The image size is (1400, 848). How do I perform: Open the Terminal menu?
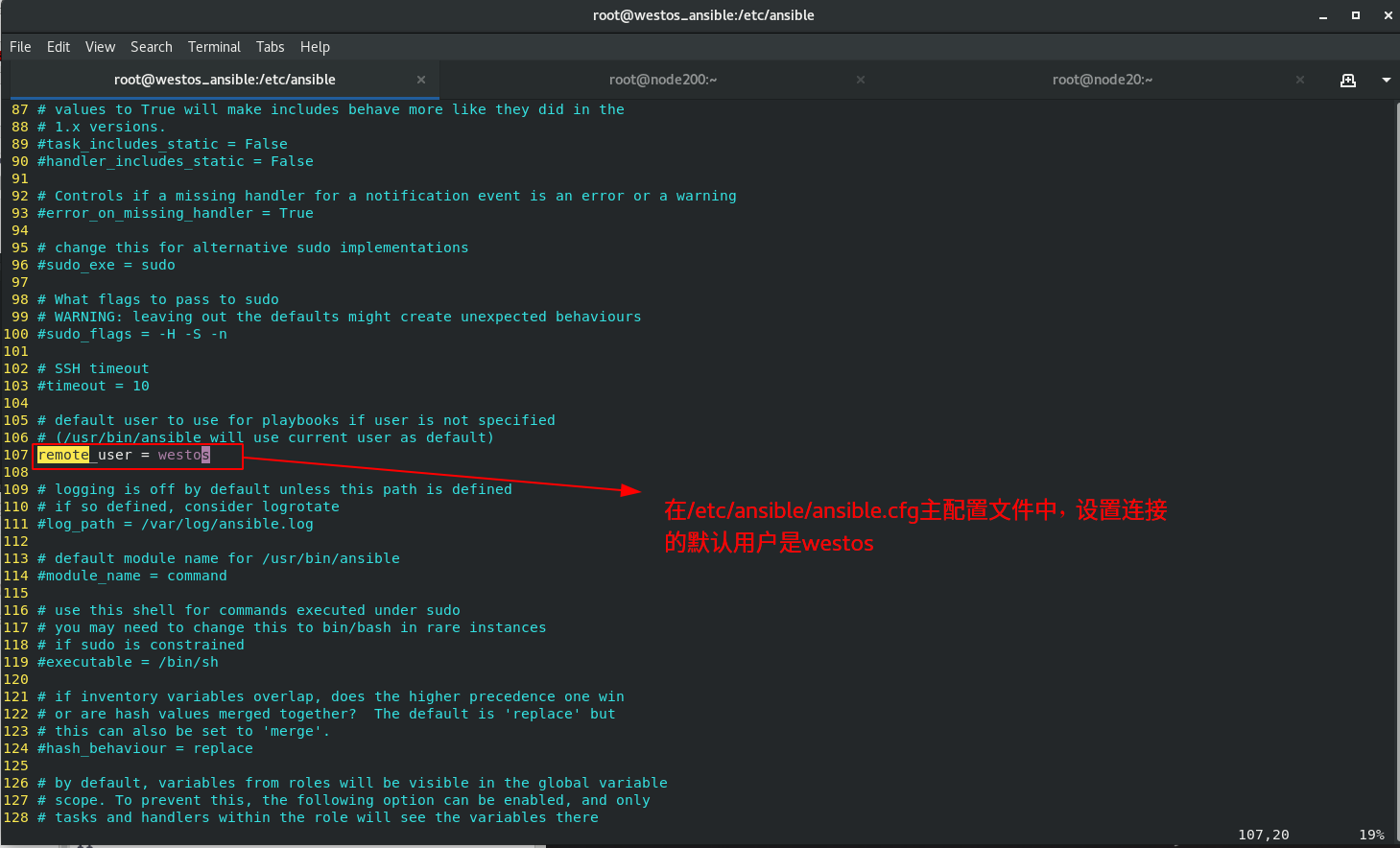click(x=214, y=47)
